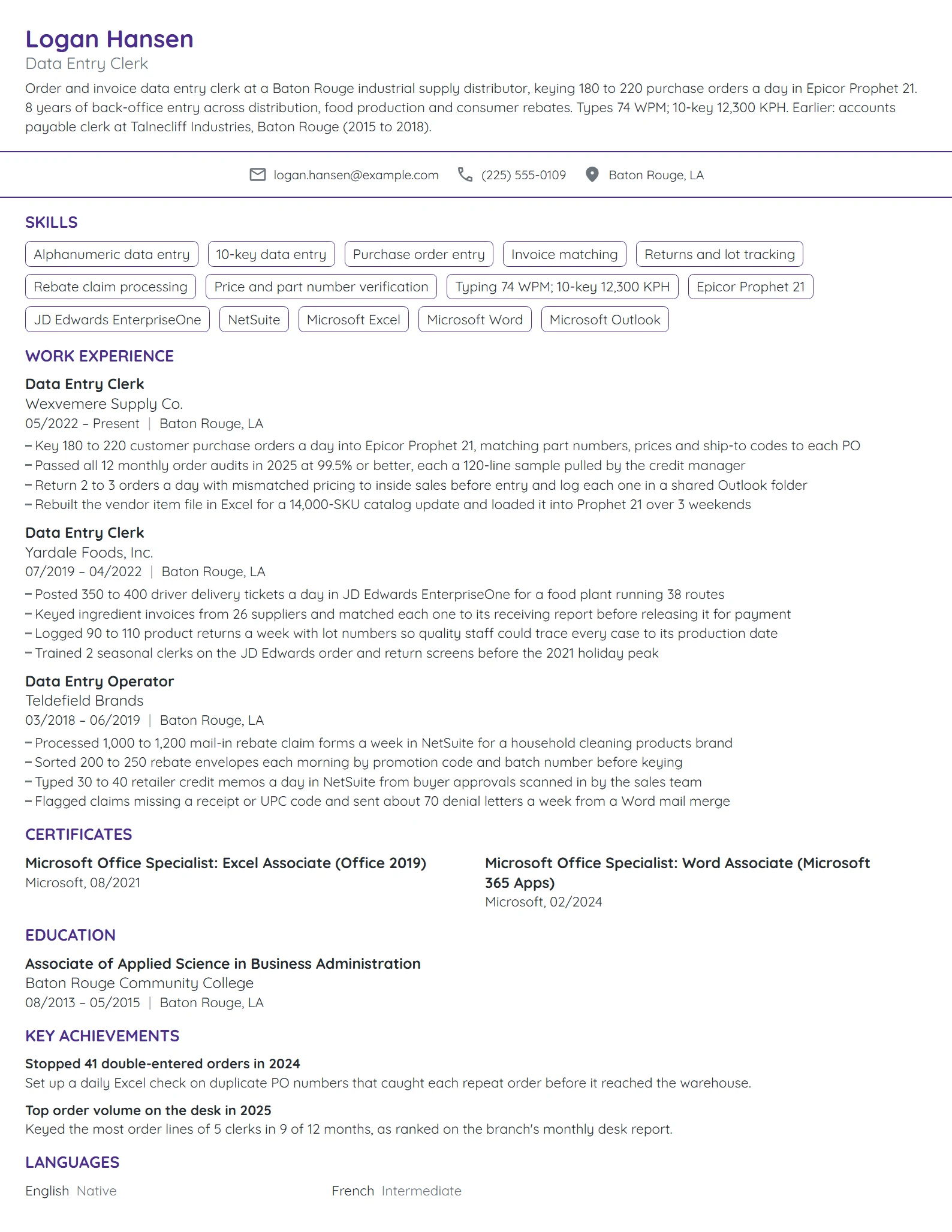The width and height of the screenshot is (952, 1232).
Task: Click the name heading Logan Hansen
Action: point(110,40)
